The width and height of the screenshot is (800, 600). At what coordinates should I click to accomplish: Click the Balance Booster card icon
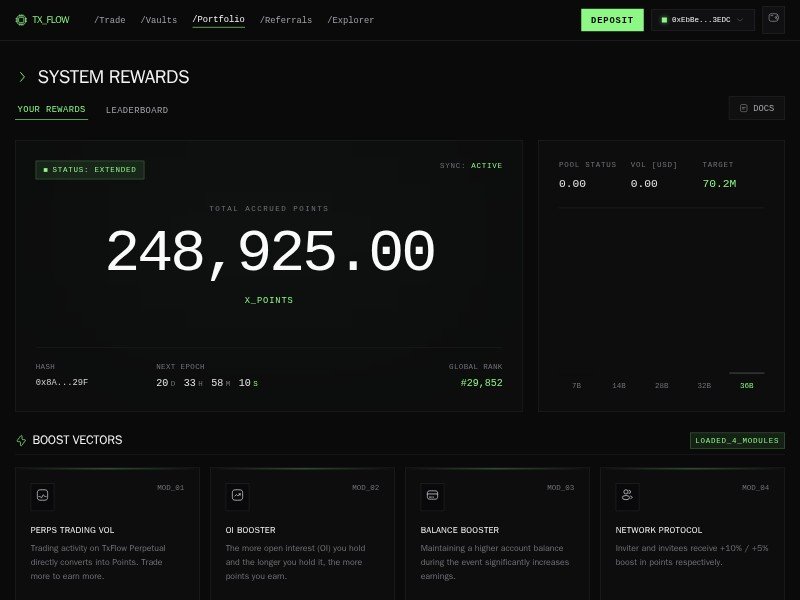click(432, 496)
